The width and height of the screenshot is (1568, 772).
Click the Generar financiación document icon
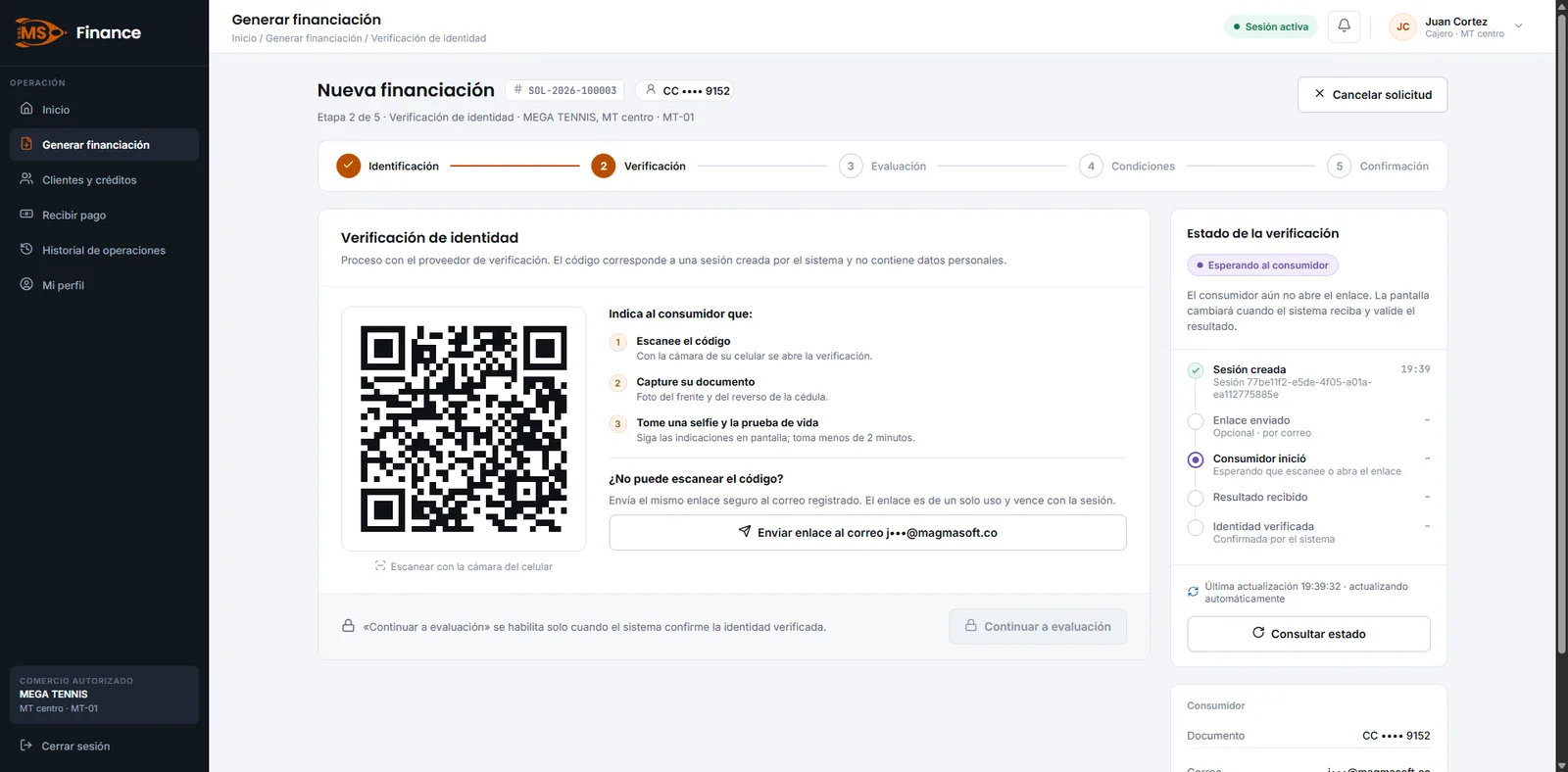coord(26,144)
